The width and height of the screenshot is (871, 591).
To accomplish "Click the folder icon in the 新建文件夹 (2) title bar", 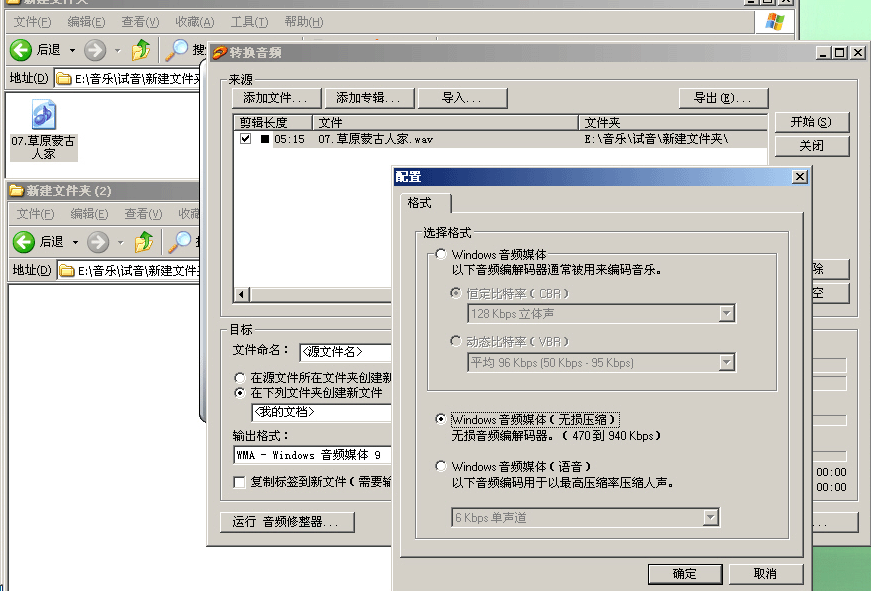I will coord(16,191).
